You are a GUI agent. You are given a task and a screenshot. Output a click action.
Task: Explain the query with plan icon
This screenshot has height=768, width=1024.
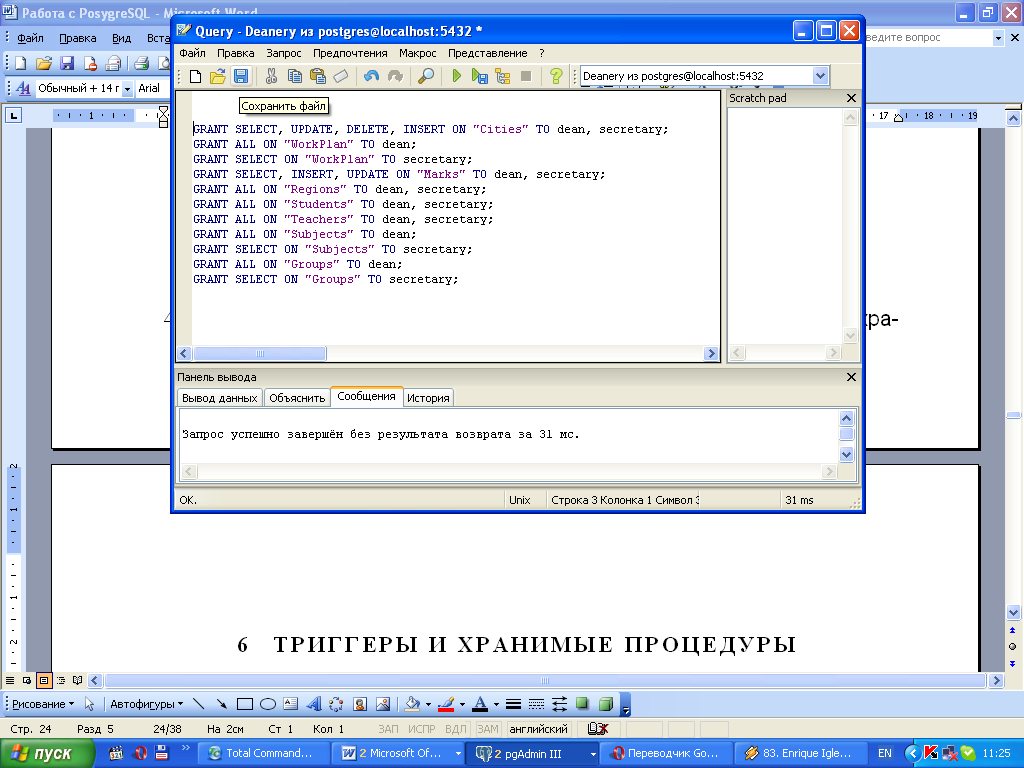(x=503, y=76)
